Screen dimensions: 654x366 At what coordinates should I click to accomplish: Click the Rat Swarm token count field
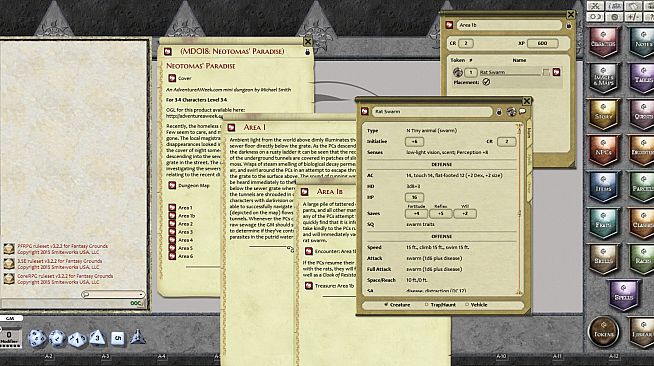470,73
